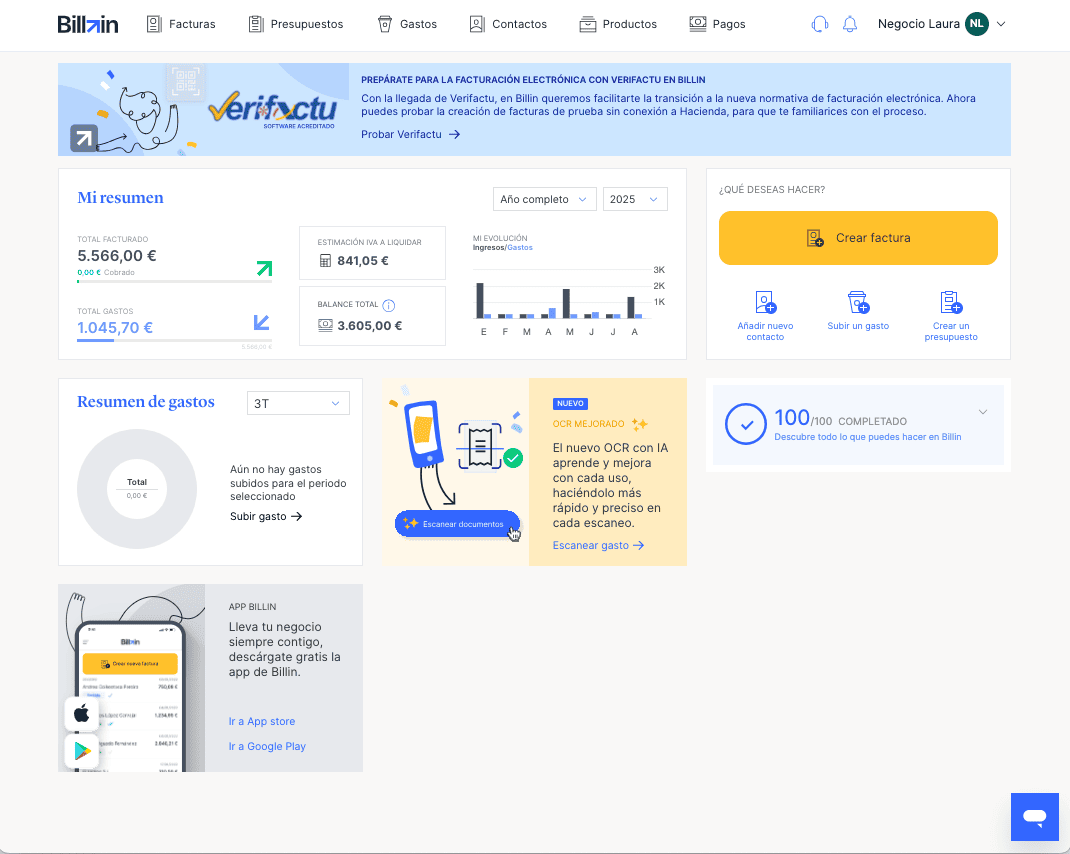1070x854 pixels.
Task: Click the Crear factura button
Action: coord(858,238)
